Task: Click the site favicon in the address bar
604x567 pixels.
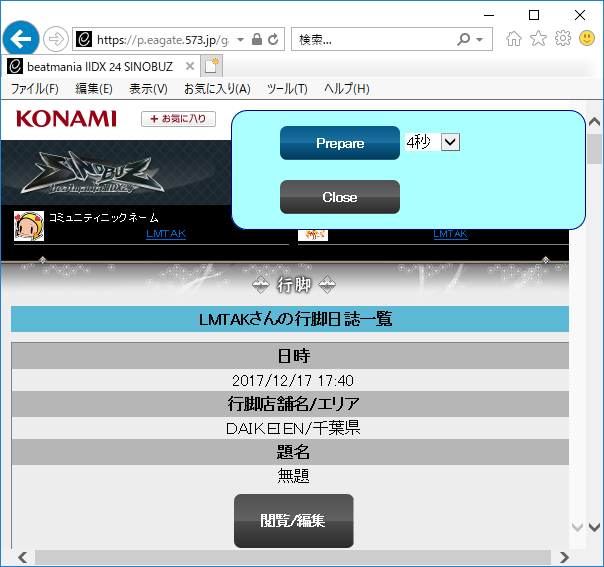Action: coord(84,39)
